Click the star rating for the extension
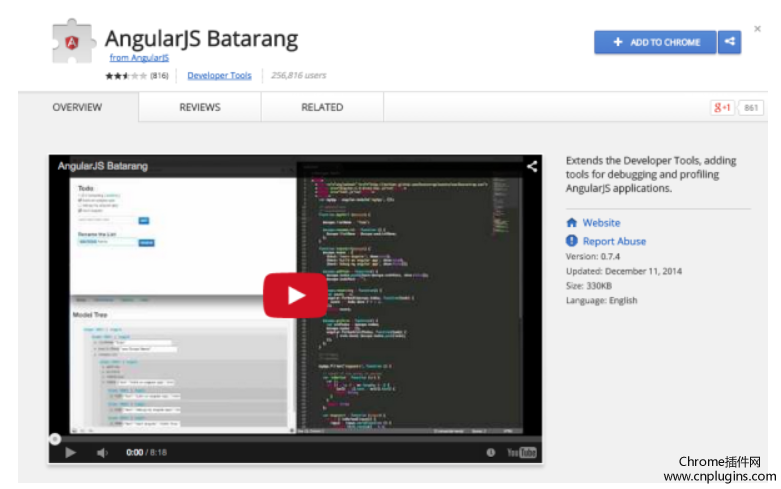This screenshot has width=781, height=489. pyautogui.click(x=126, y=76)
